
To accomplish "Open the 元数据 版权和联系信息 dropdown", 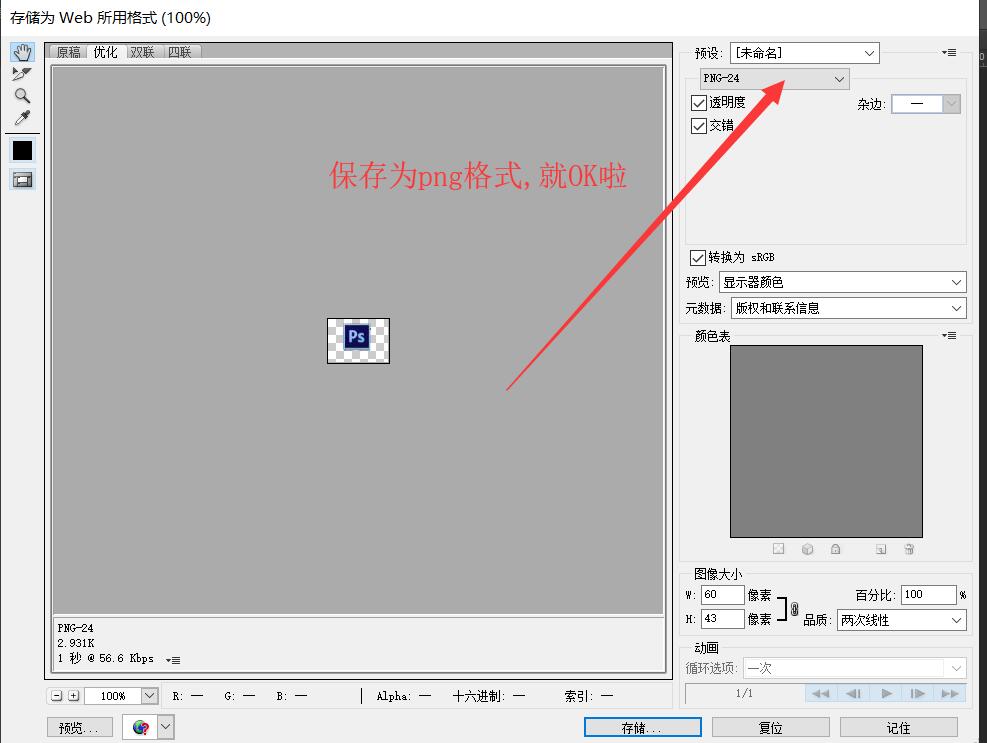I will [849, 308].
